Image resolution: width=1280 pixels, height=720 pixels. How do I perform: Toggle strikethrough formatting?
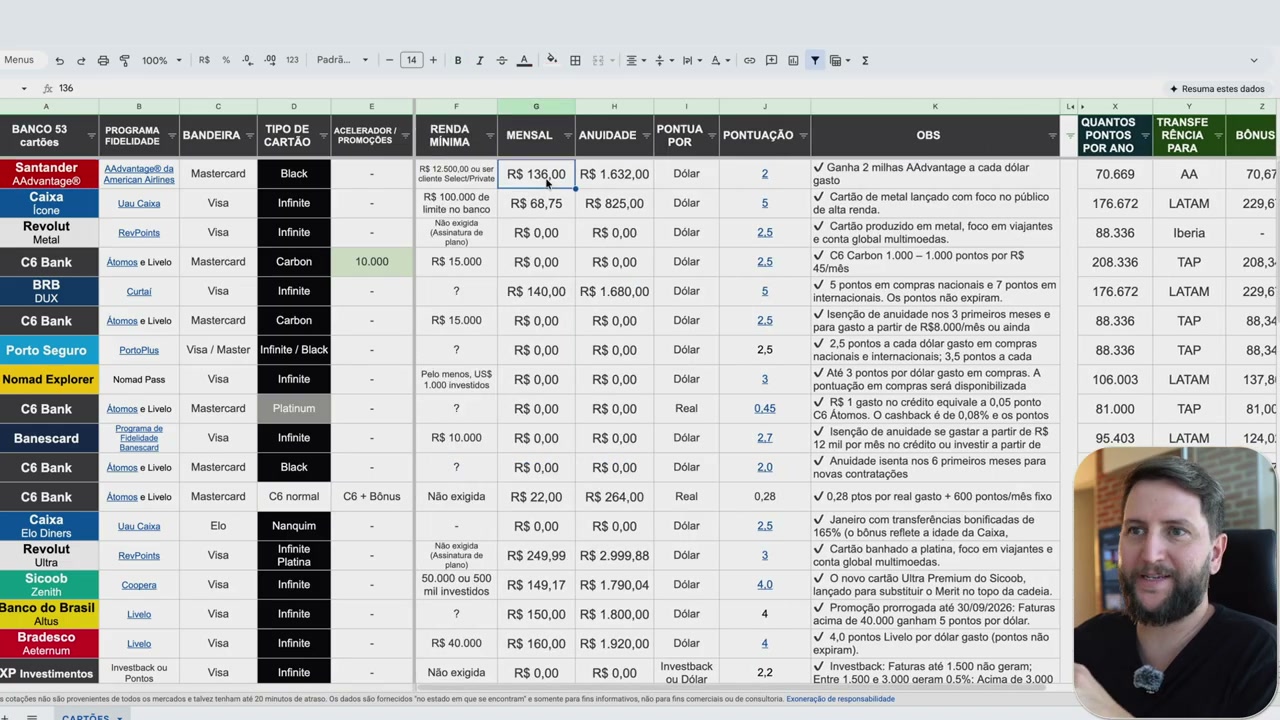[501, 60]
